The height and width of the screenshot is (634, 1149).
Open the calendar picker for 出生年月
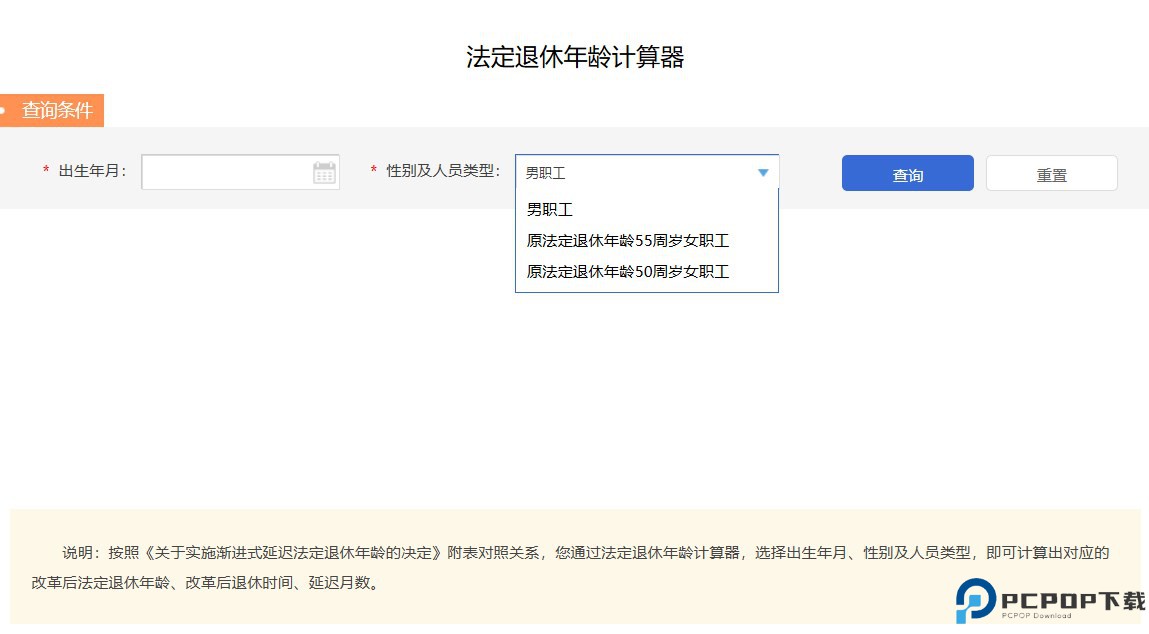tap(324, 172)
